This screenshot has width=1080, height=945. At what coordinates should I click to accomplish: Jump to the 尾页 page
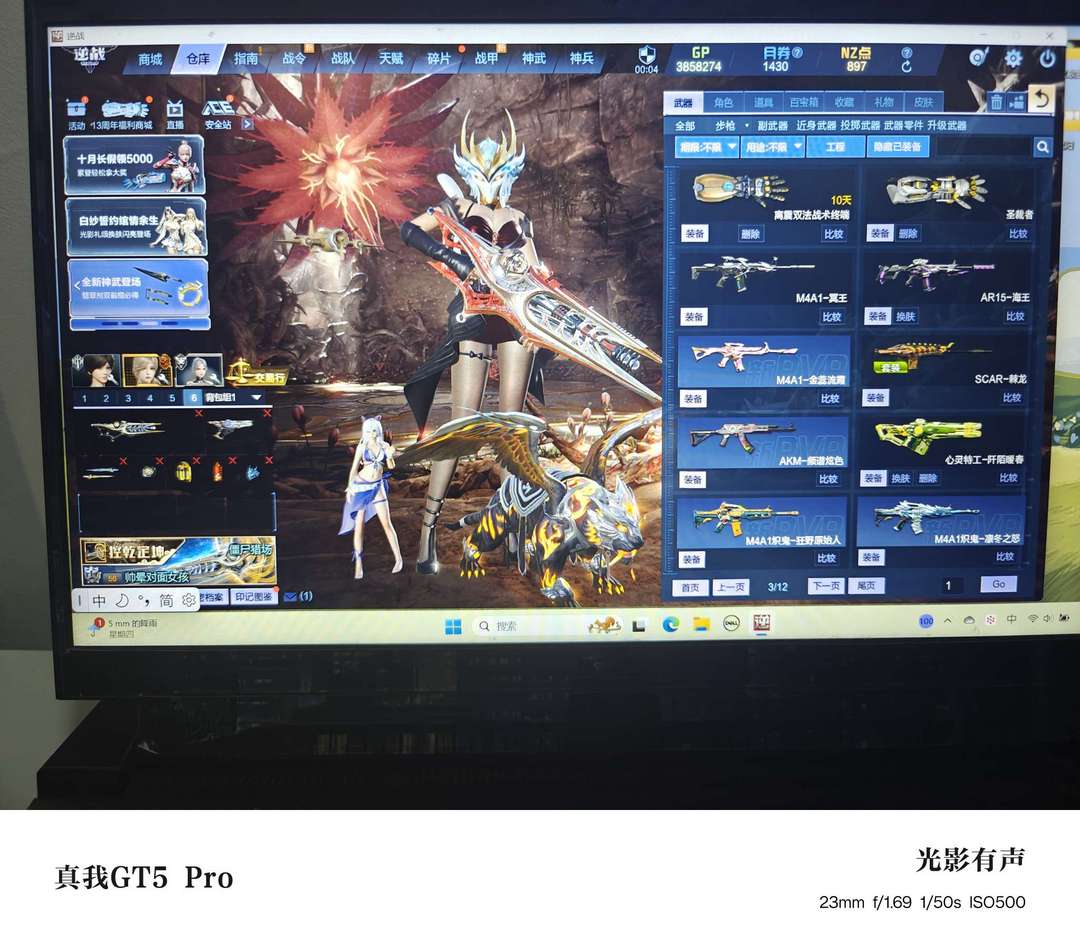point(866,585)
